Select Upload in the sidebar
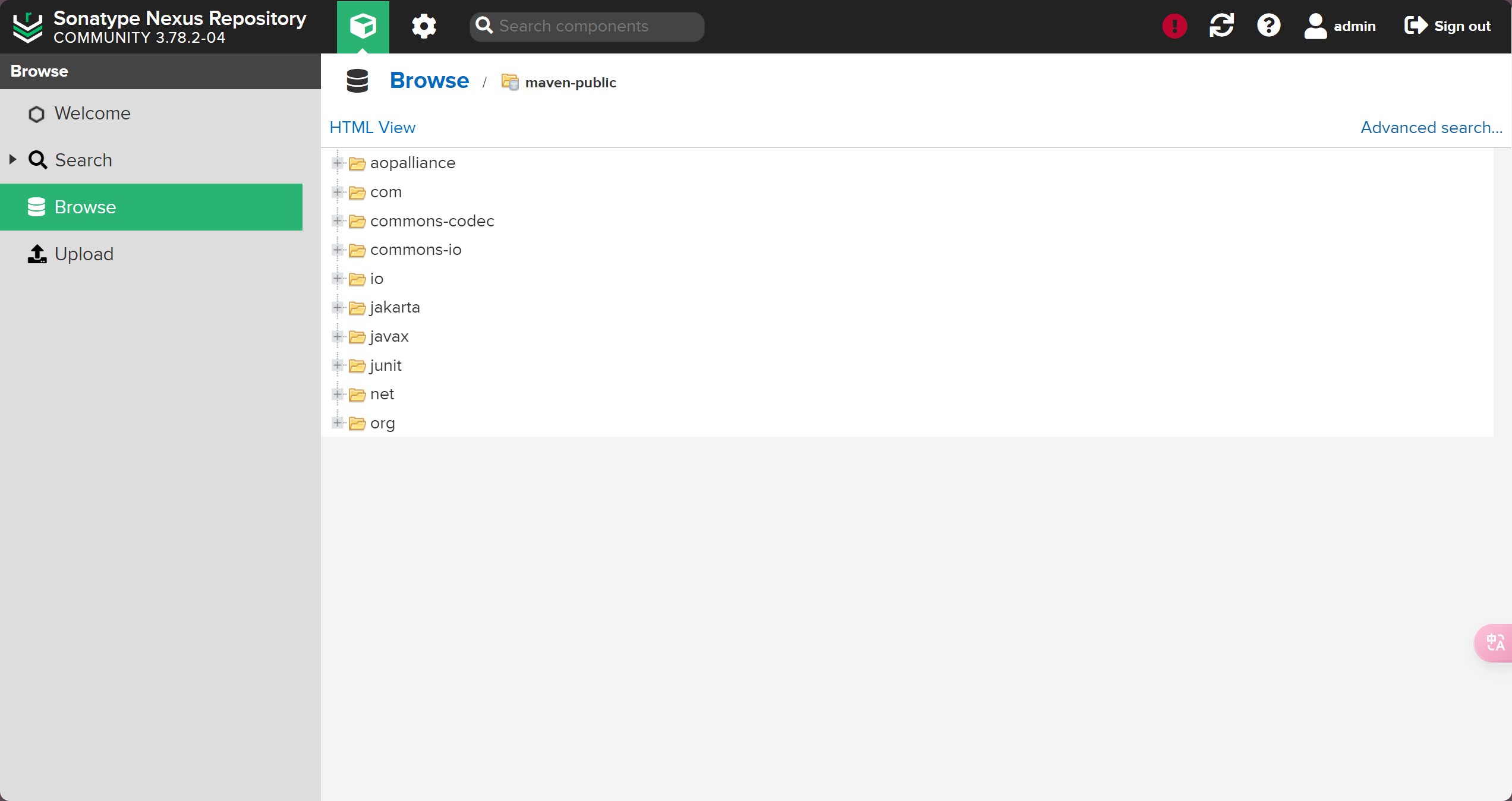Screen dimensions: 1512x801 (x=152, y=254)
